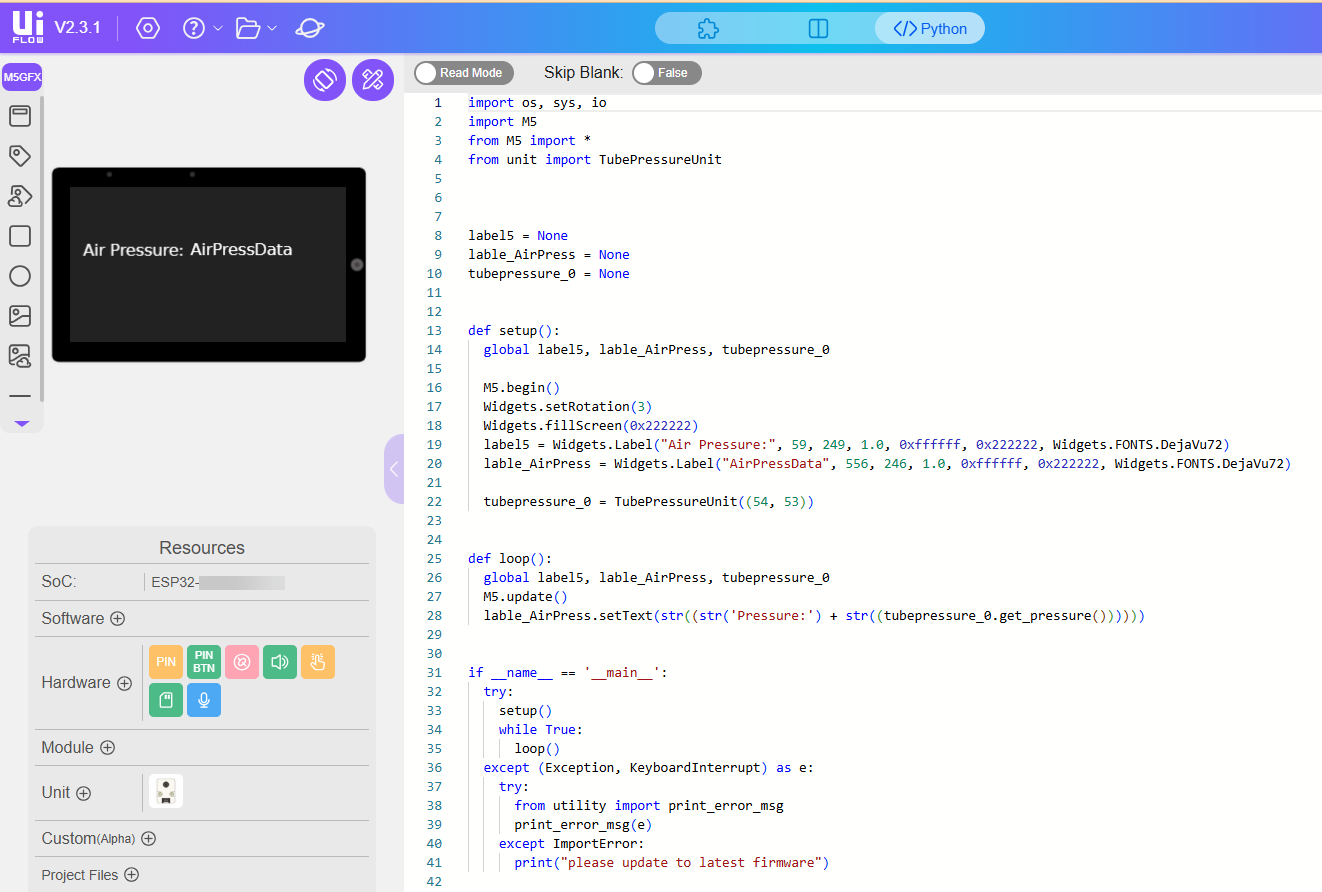
Task: Click the M5GFX widget category button
Action: coord(22,77)
